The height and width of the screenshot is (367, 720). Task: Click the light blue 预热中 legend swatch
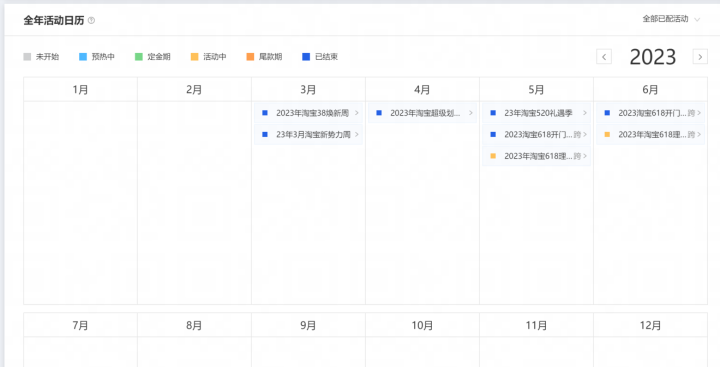point(83,57)
